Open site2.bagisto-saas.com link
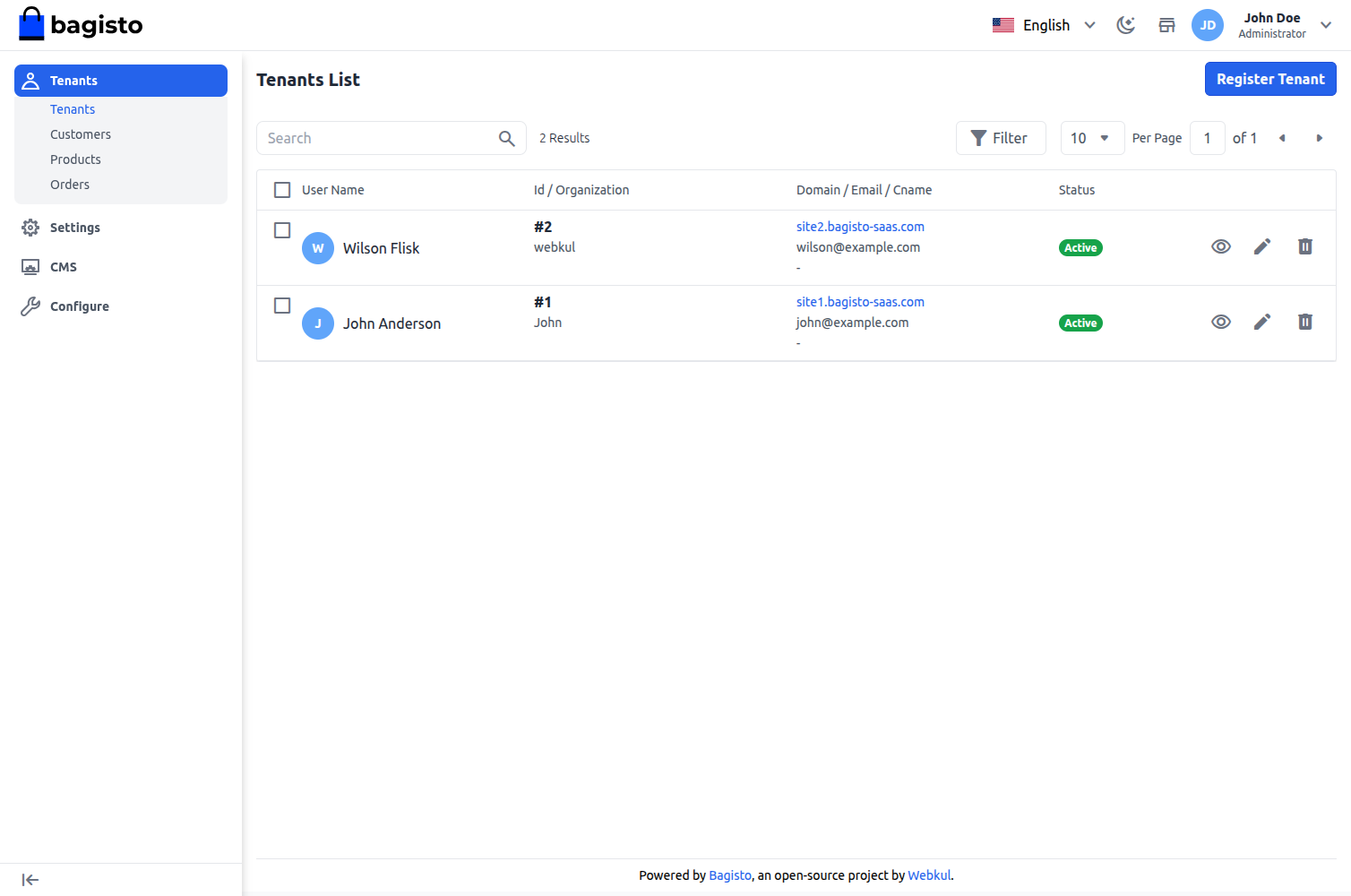The height and width of the screenshot is (896, 1351). [860, 227]
